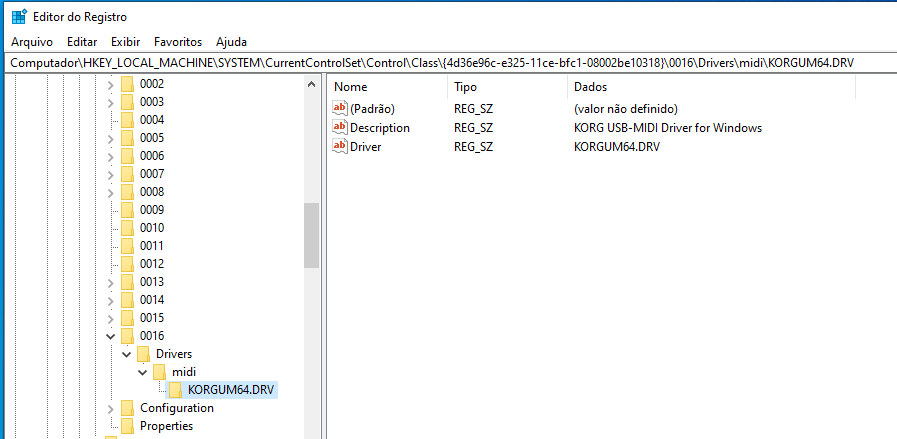897x439 pixels.
Task: Open the Favoritos menu
Action: 178,42
